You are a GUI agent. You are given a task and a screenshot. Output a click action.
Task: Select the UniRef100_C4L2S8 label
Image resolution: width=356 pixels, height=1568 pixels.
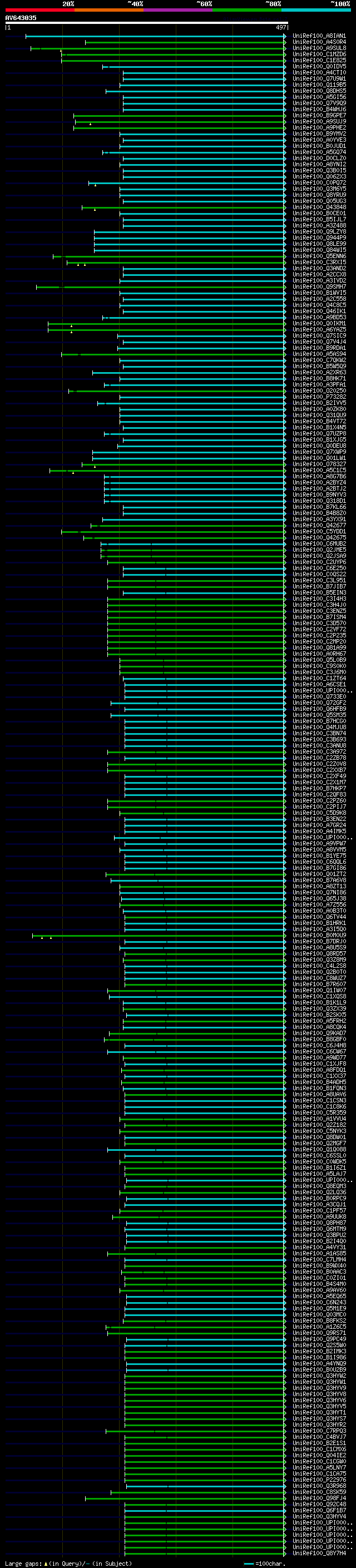tap(319, 966)
